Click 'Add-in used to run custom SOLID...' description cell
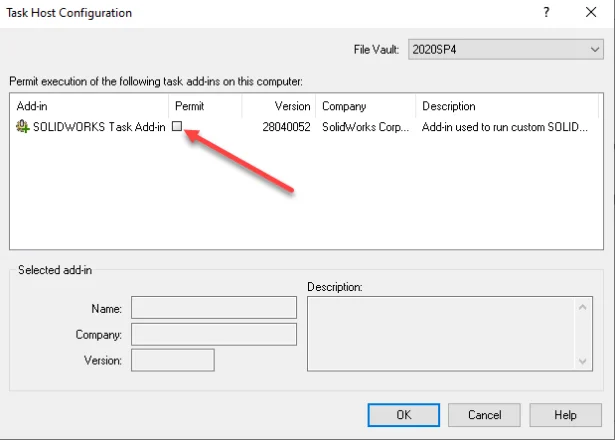The image size is (615, 440). (505, 127)
